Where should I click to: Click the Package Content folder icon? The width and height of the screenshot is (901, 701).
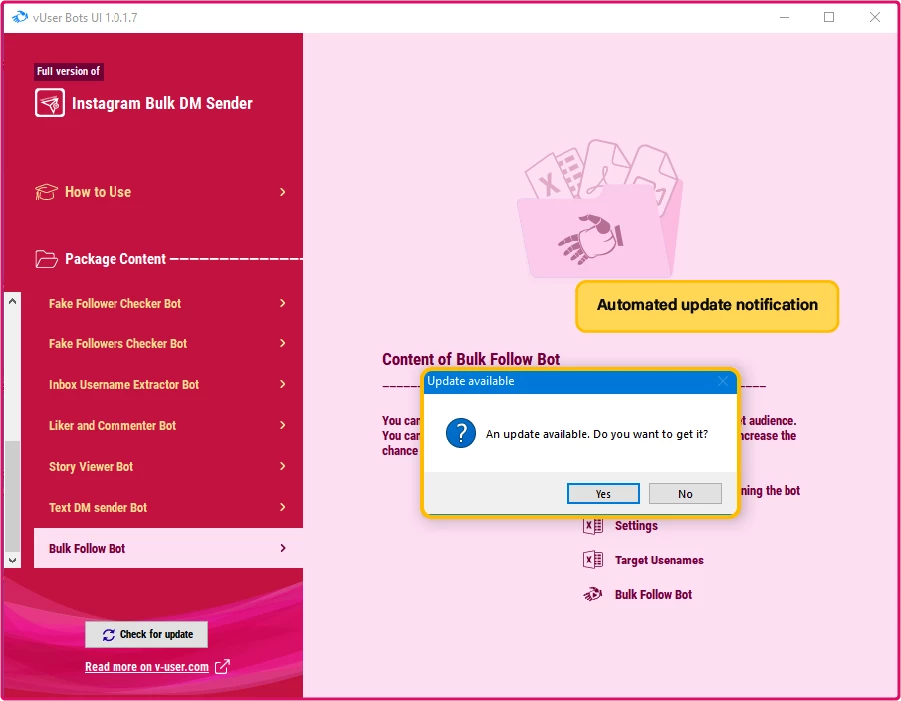pyautogui.click(x=46, y=259)
